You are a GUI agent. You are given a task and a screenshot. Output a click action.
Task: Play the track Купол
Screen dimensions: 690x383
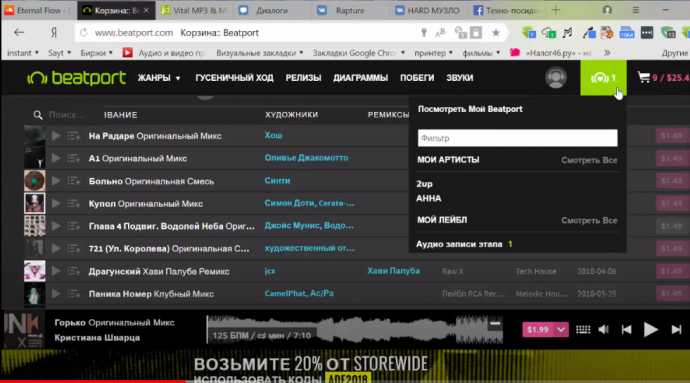click(56, 204)
